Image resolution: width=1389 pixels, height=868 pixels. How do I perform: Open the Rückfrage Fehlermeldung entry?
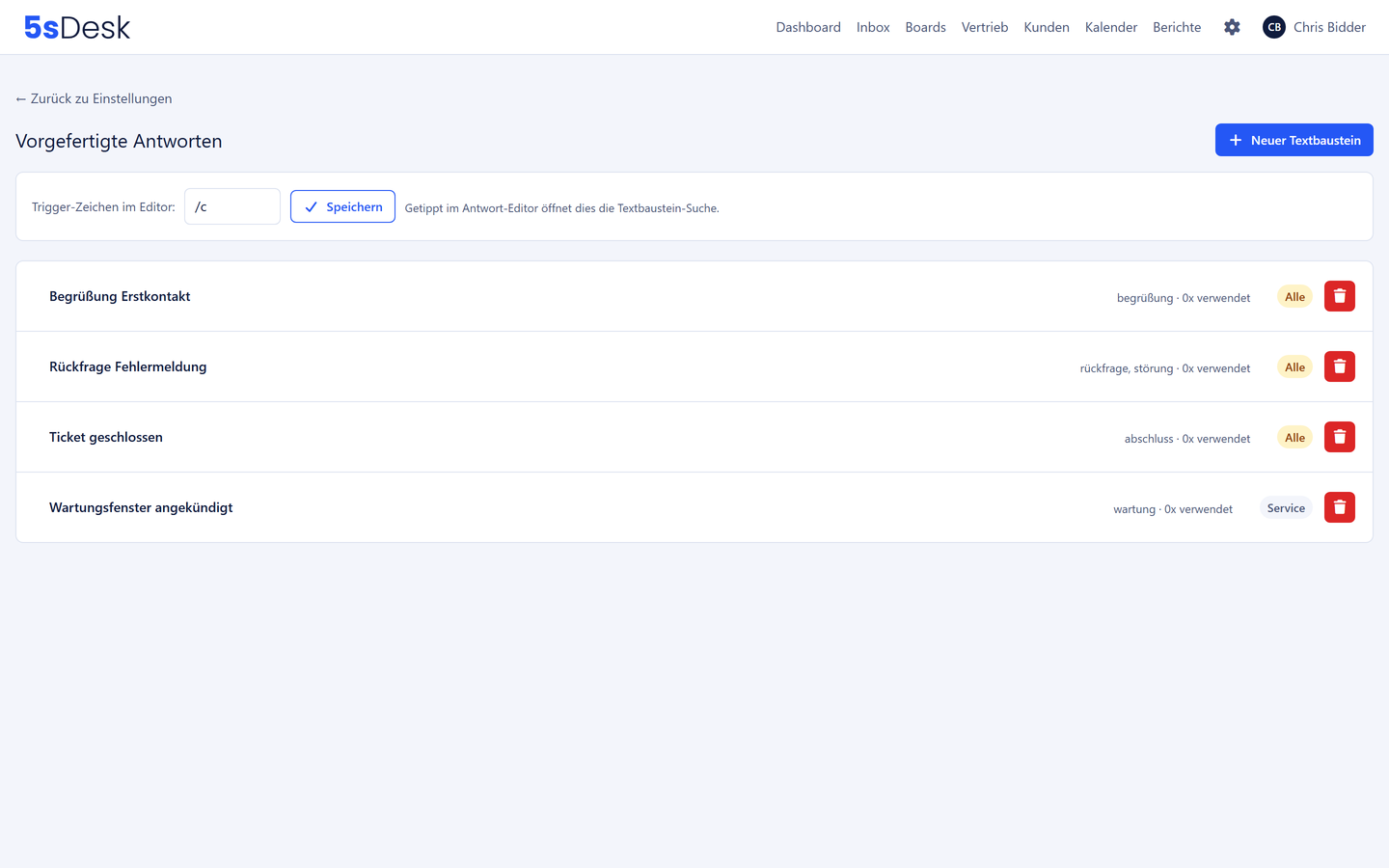click(x=128, y=366)
